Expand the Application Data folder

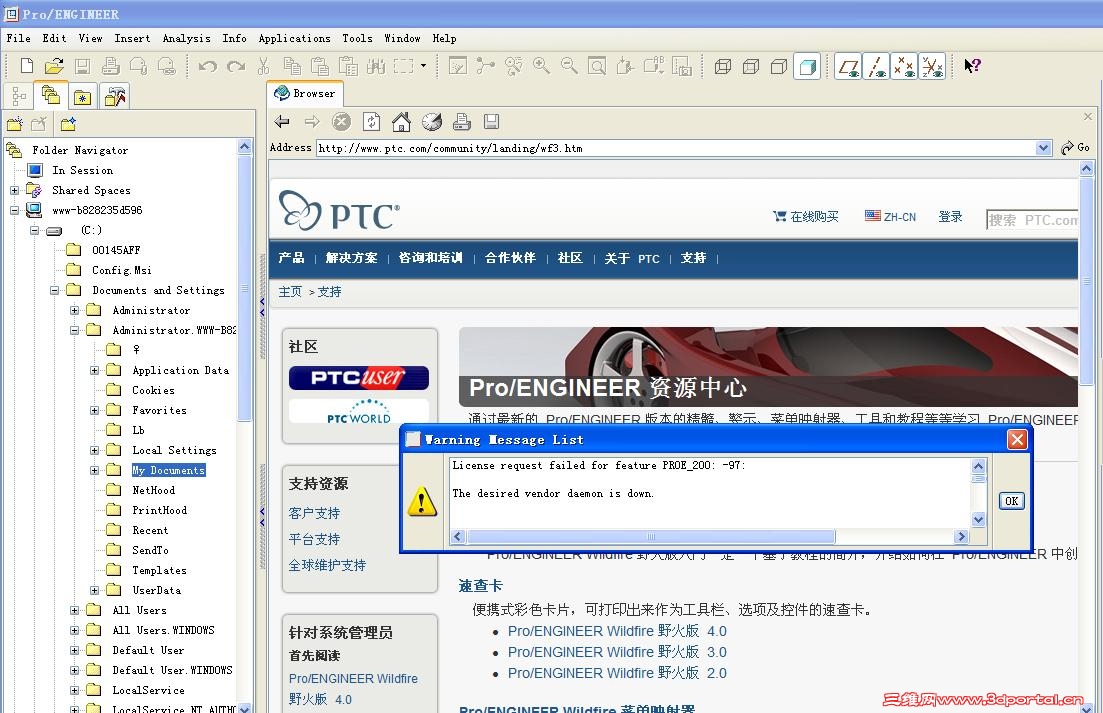[94, 371]
